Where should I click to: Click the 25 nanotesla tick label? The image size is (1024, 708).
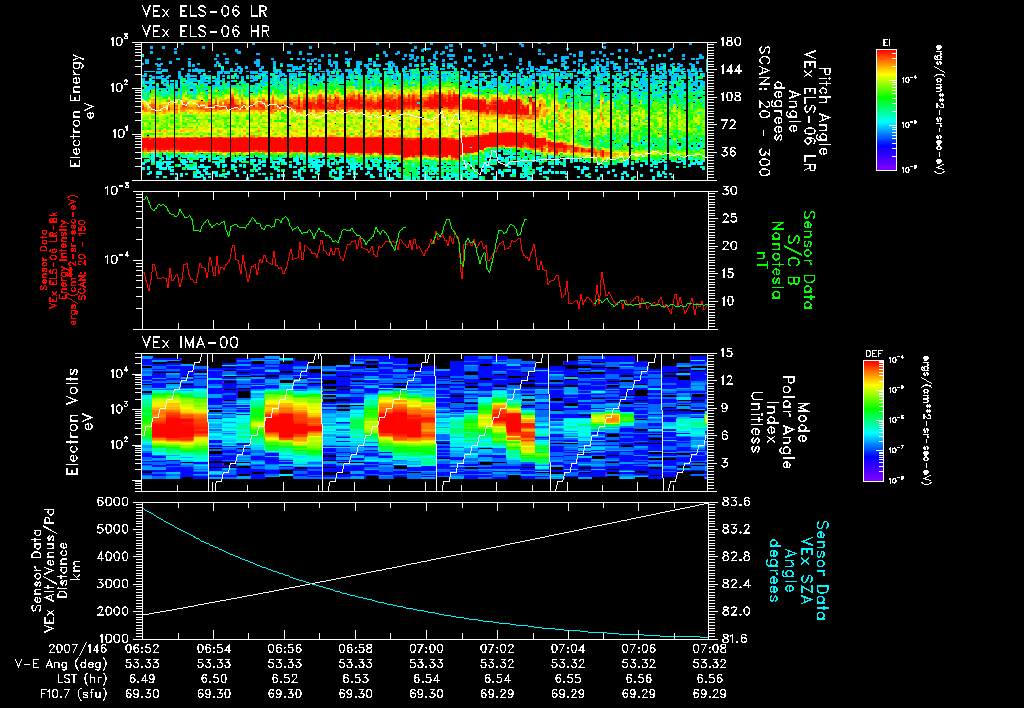(x=728, y=218)
